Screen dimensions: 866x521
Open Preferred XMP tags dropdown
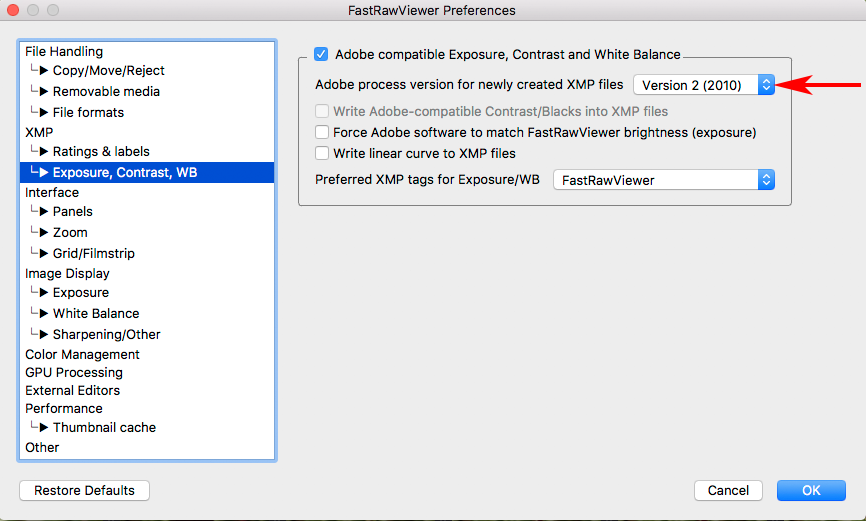[x=664, y=180]
